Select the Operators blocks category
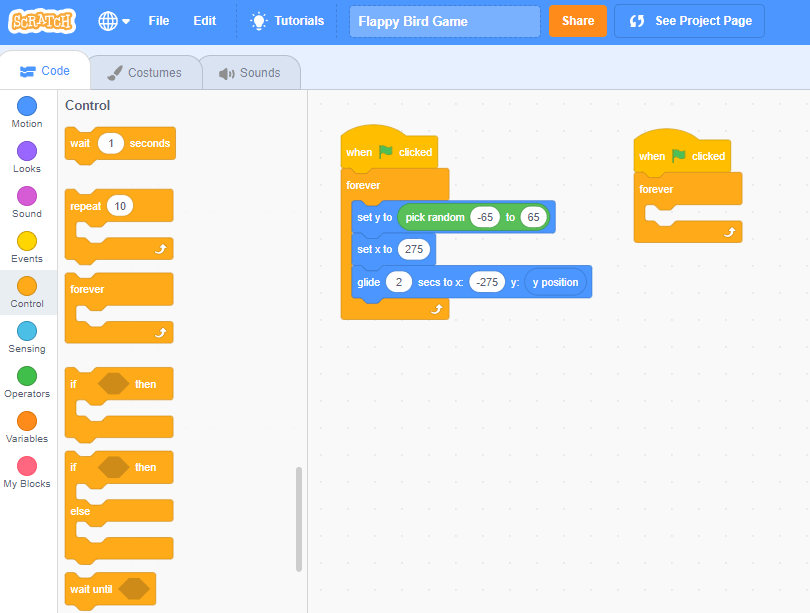810x613 pixels. coord(27,382)
